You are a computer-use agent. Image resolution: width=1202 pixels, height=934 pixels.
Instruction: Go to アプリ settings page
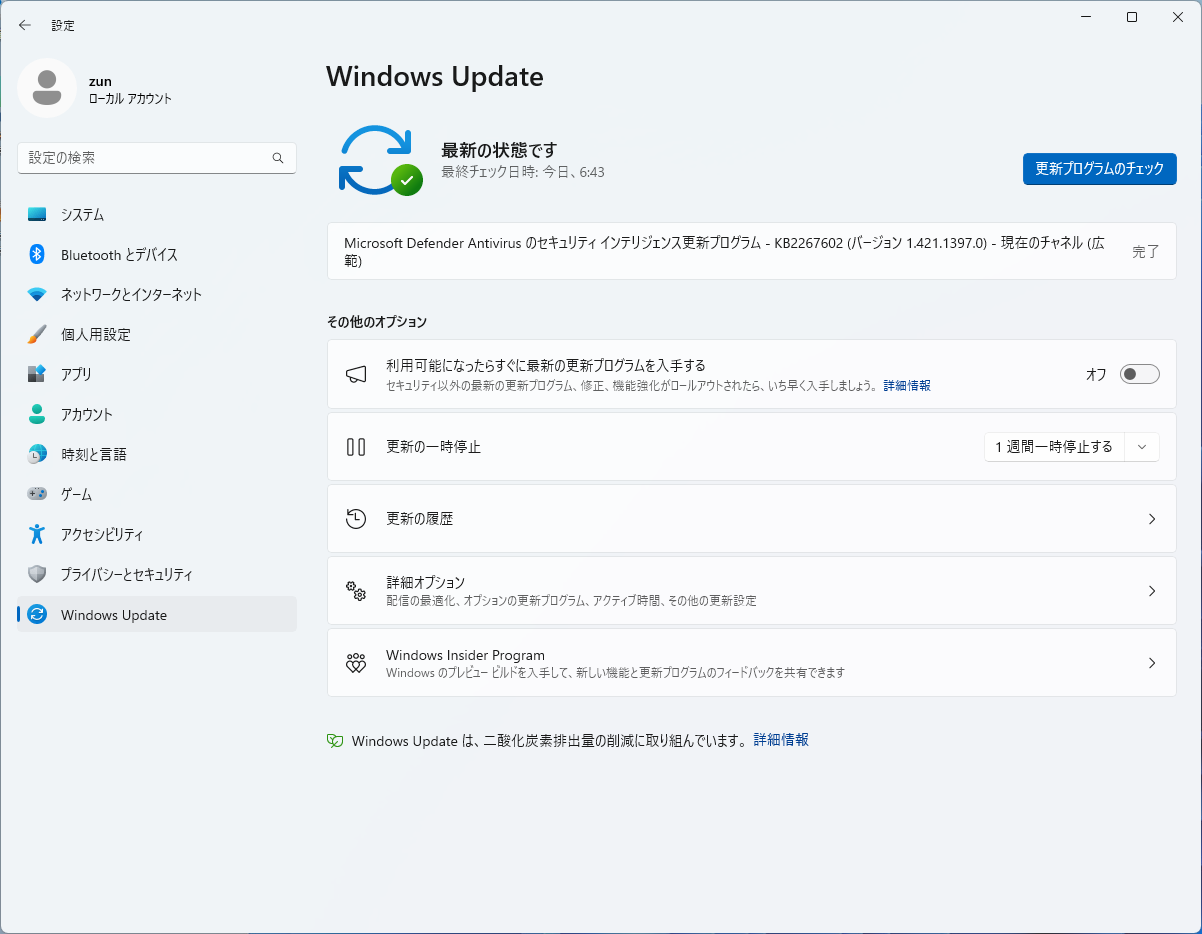tap(157, 375)
